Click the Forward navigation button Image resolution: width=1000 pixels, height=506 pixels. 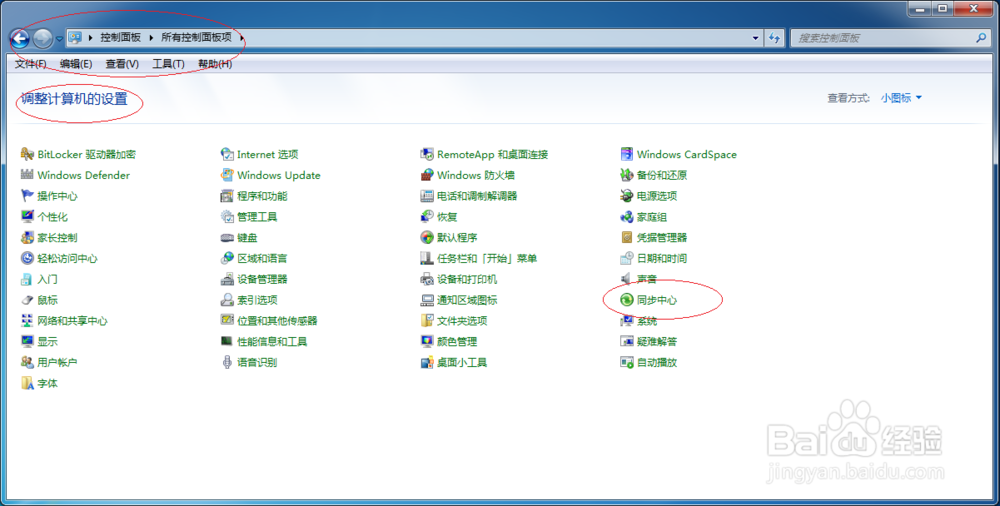tap(43, 38)
